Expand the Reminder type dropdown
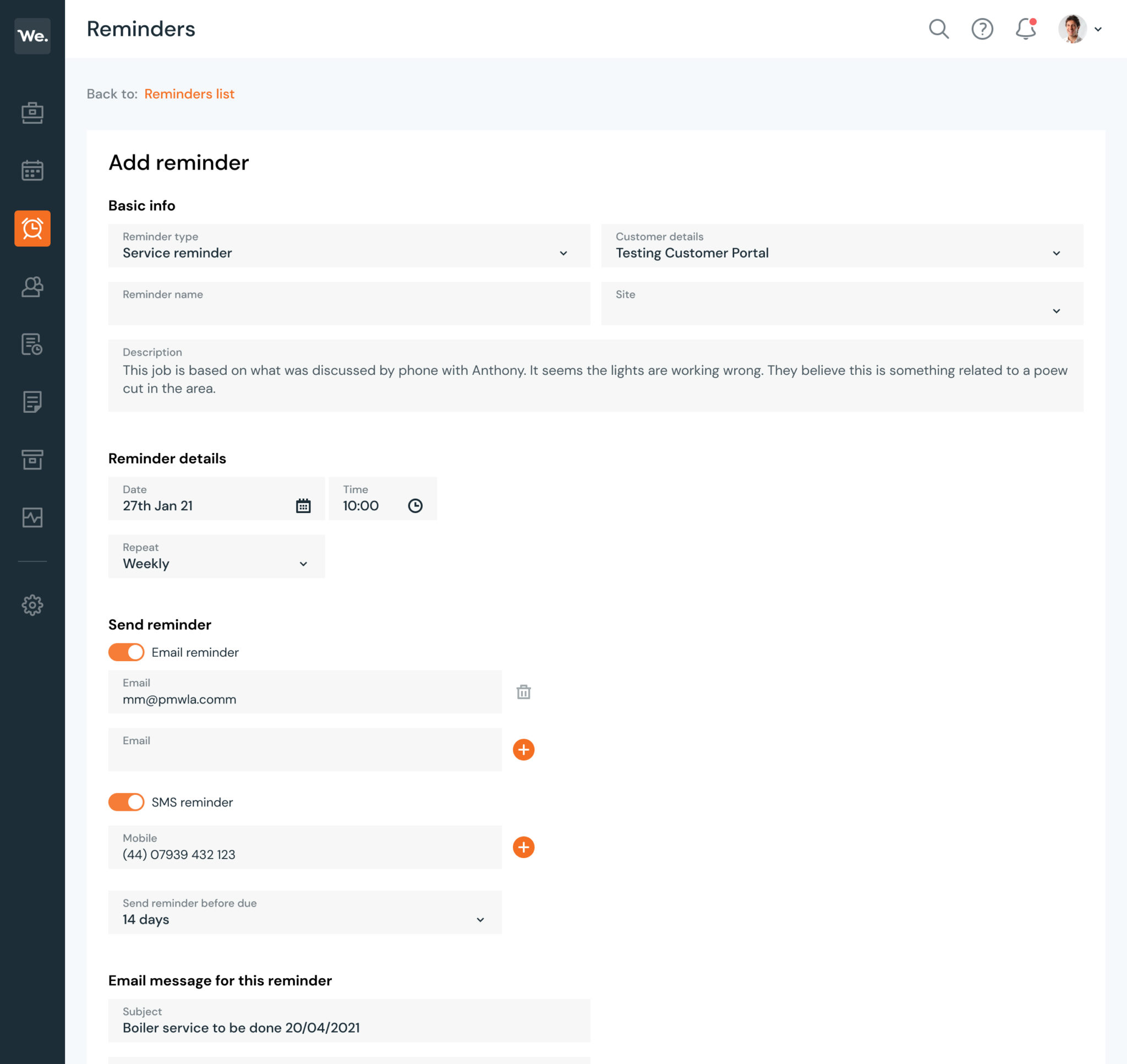Viewport: 1127px width, 1064px height. (x=349, y=245)
